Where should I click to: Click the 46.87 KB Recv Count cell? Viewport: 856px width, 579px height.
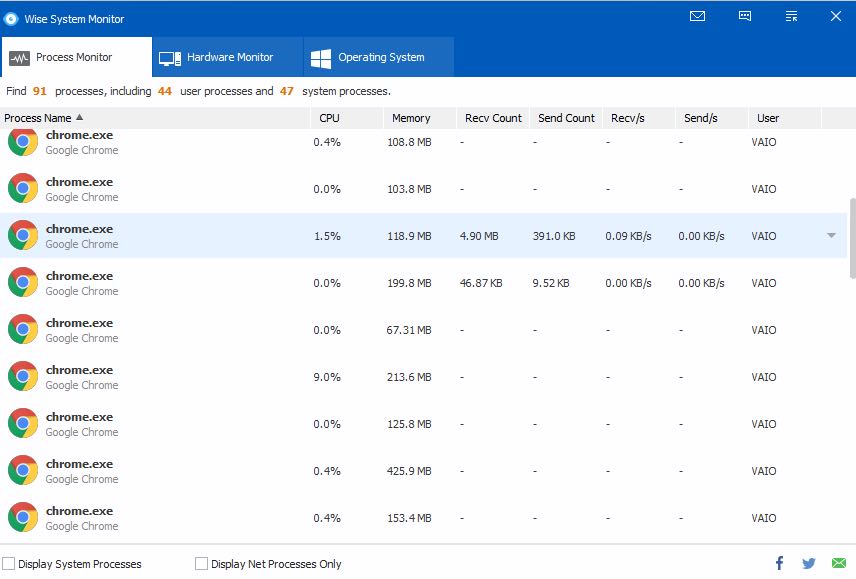tap(481, 283)
